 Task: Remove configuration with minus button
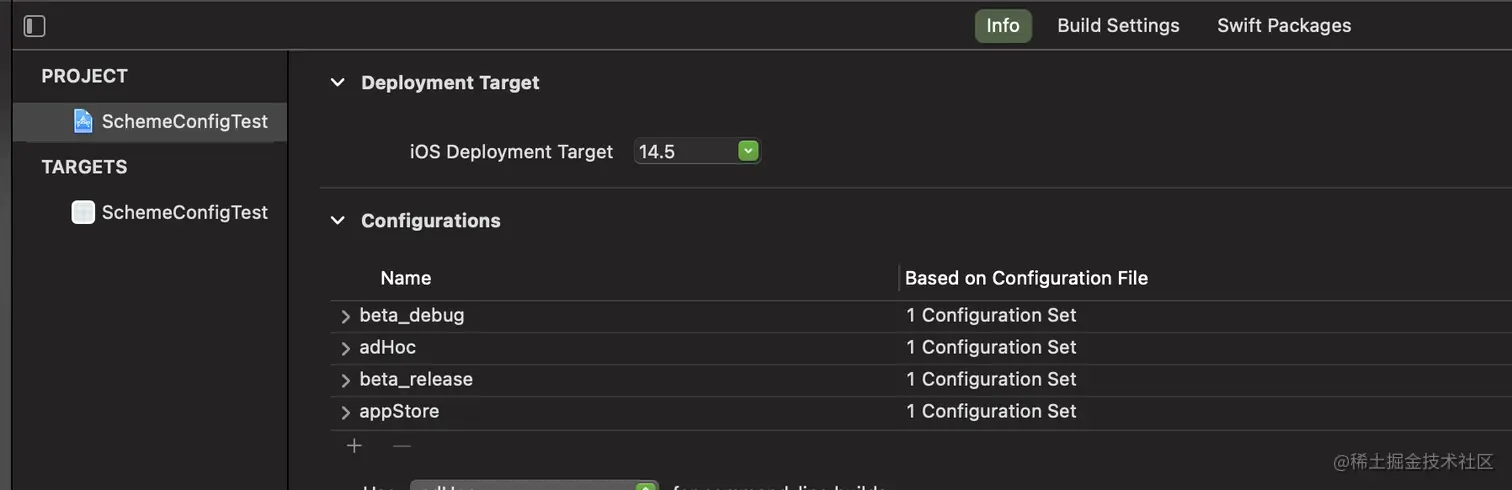point(401,446)
